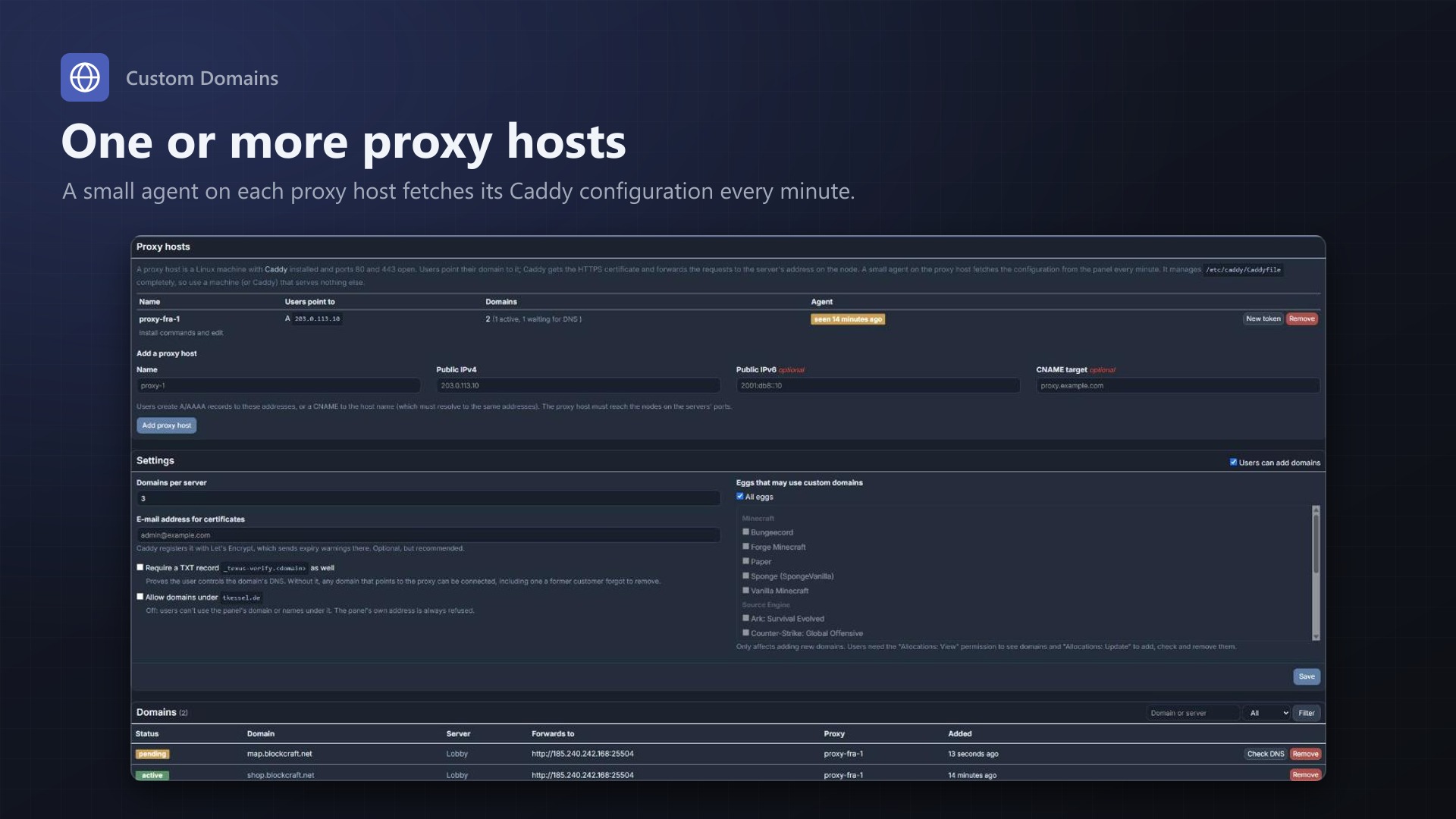Check the Paper egg checkbox
Image resolution: width=1456 pixels, height=819 pixels.
[745, 561]
